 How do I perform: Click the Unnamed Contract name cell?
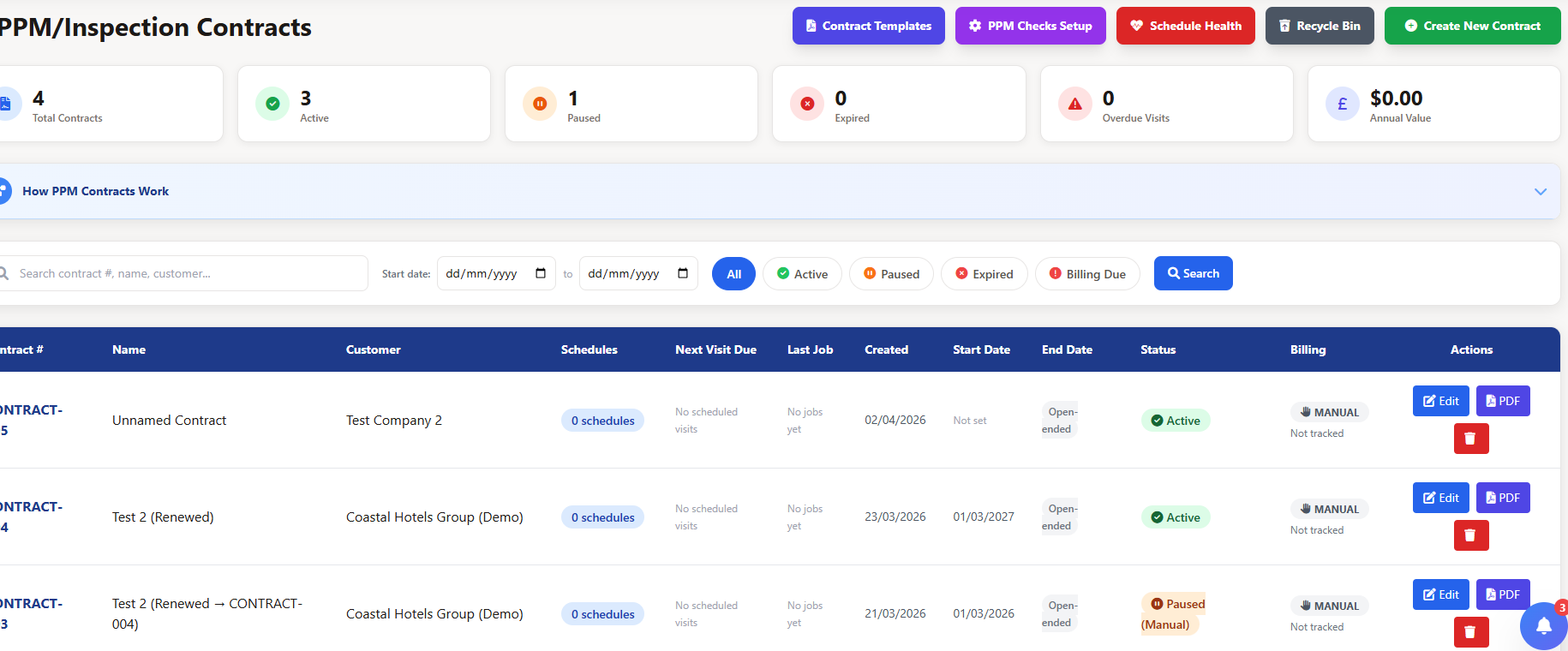(169, 421)
